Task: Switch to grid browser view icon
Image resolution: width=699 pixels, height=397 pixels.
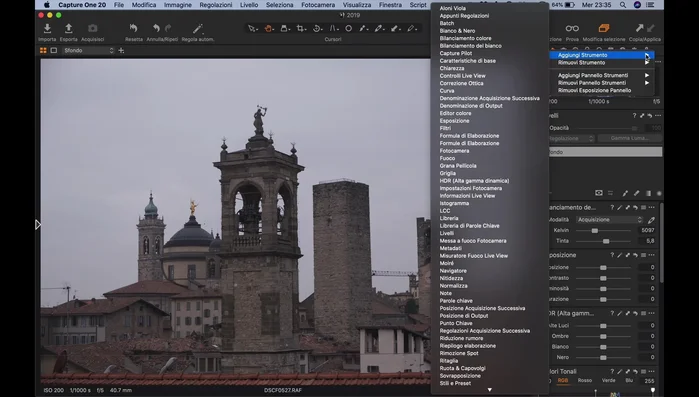Action: coord(43,50)
